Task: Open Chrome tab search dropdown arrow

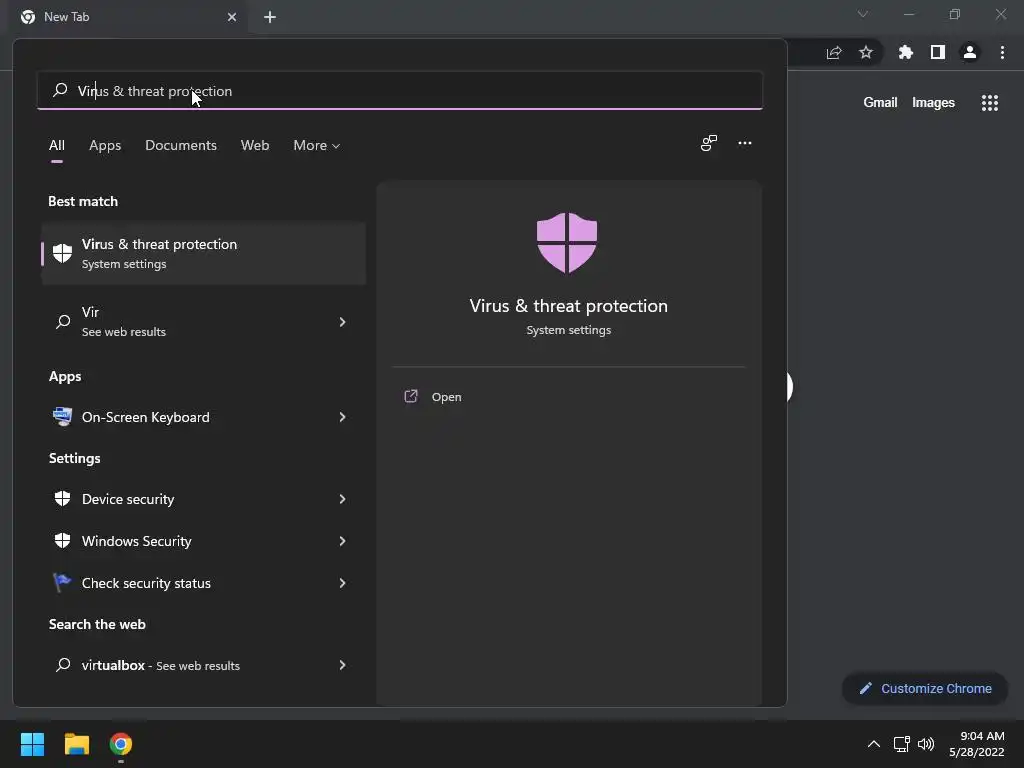Action: coord(863,14)
